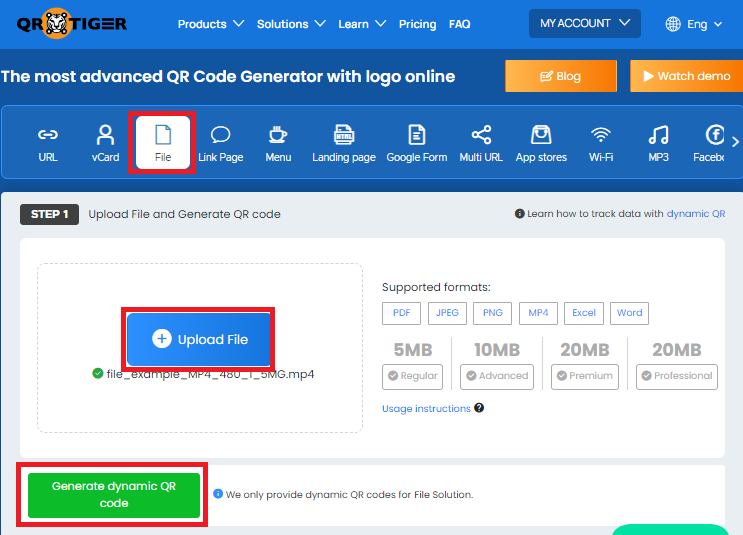
Task: Click the PNG format tag
Action: pos(492,313)
